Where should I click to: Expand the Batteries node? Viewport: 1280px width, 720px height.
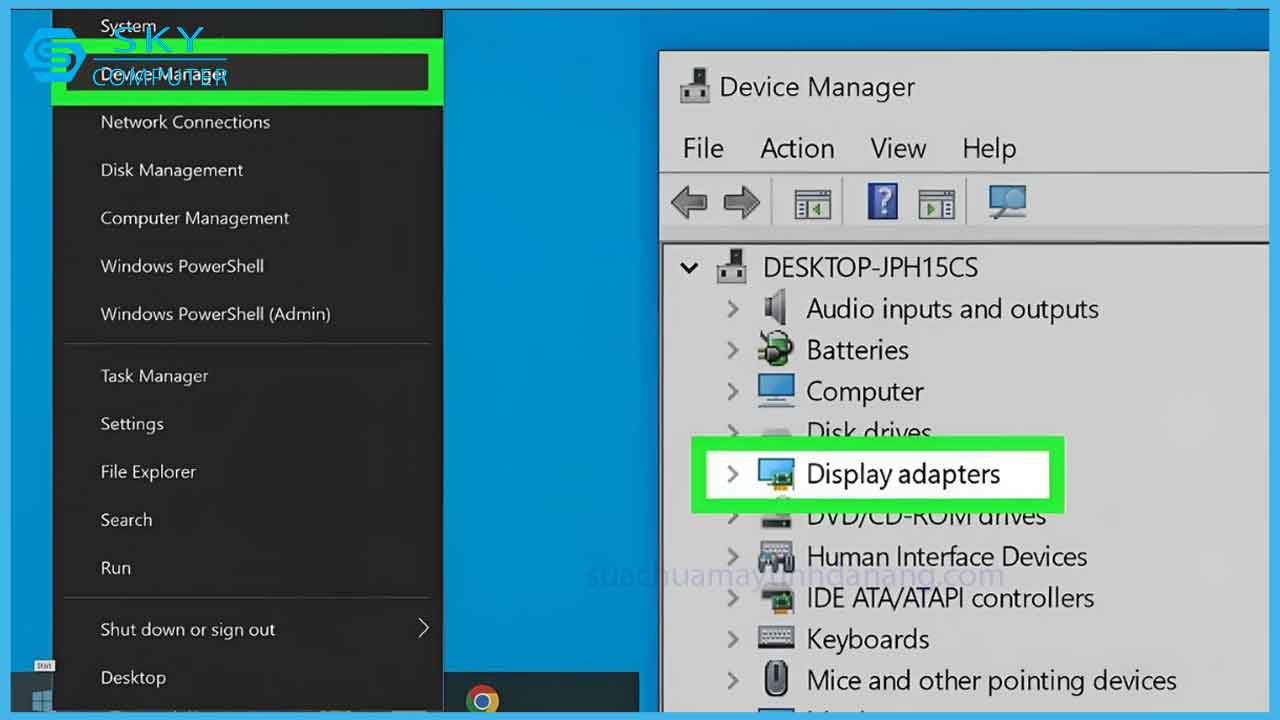[x=733, y=350]
